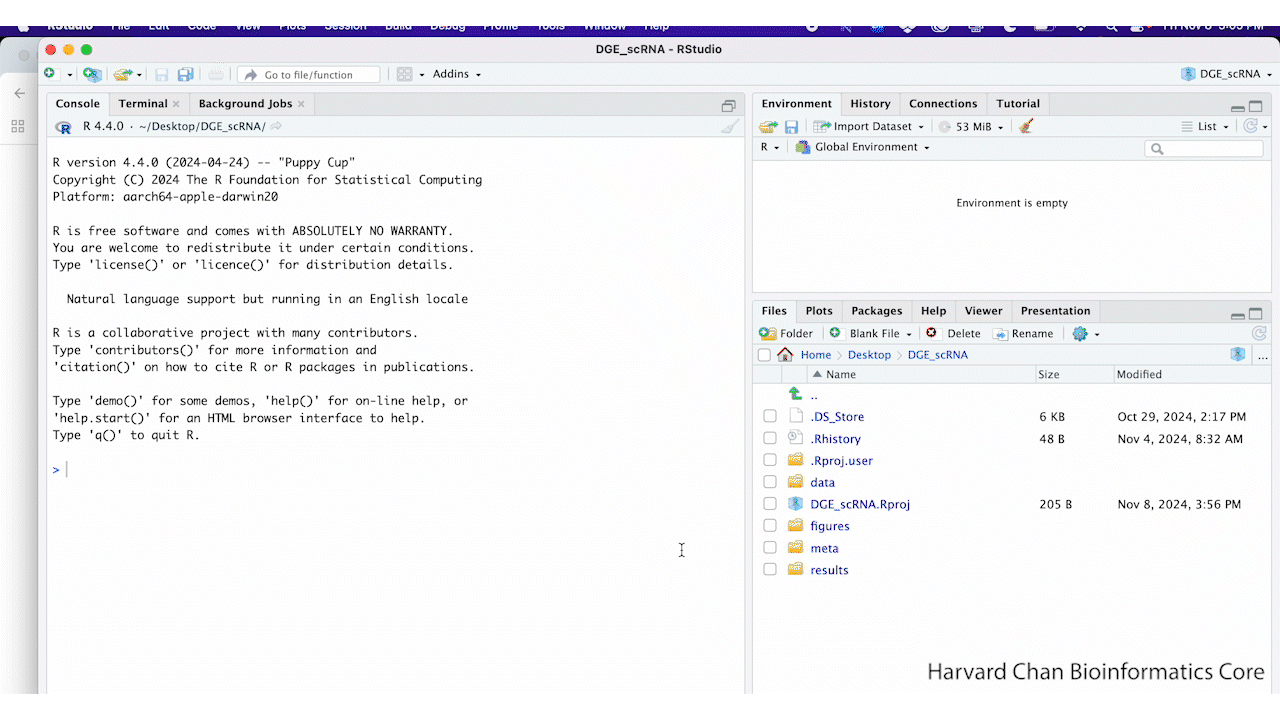Switch to the Presentation tab
This screenshot has height=720, width=1280.
tap(1055, 311)
